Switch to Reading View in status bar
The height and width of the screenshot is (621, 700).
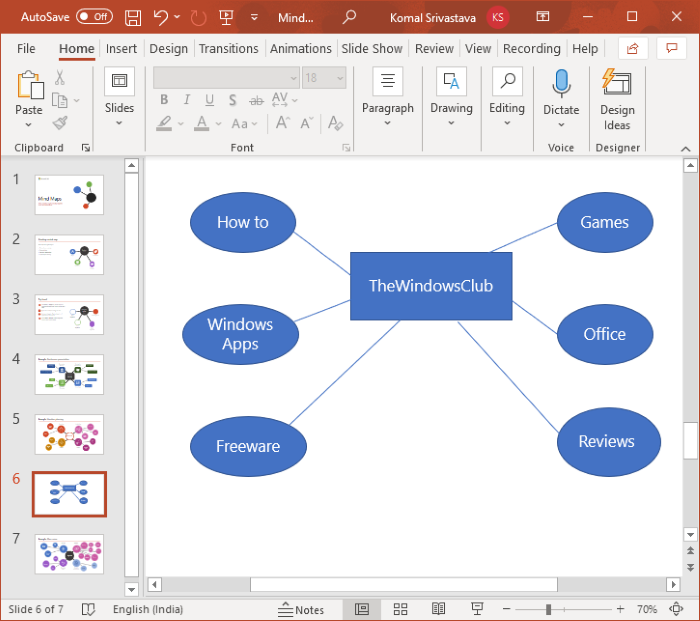point(438,609)
